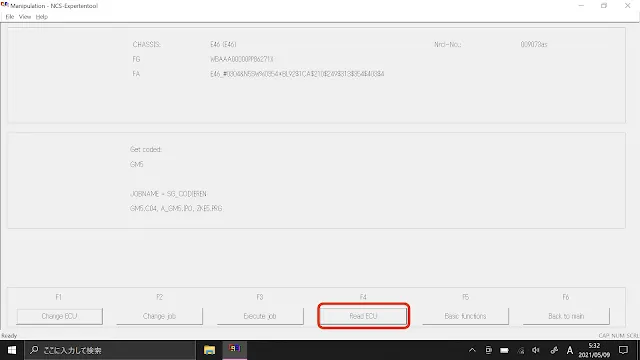
Task: Open the View menu
Action: [25, 17]
